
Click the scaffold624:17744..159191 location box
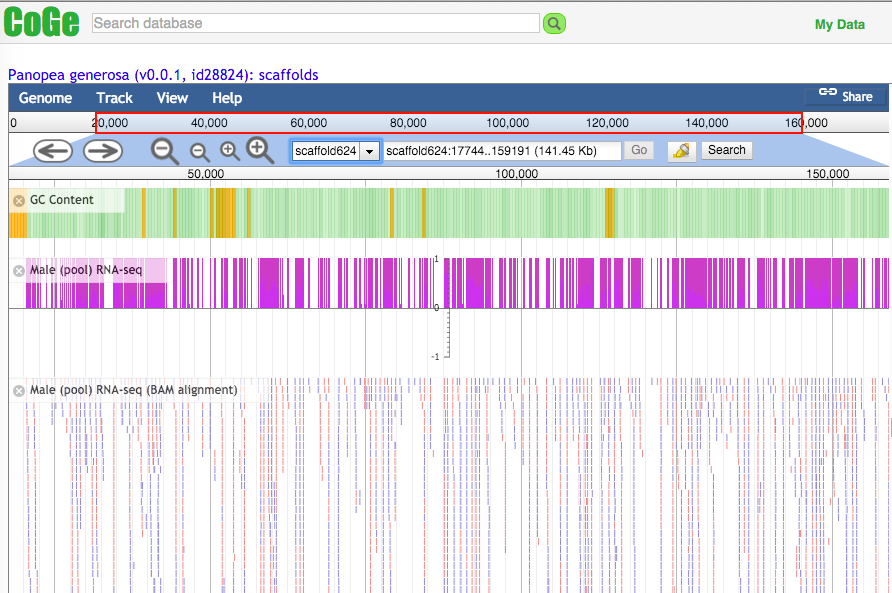(x=502, y=151)
